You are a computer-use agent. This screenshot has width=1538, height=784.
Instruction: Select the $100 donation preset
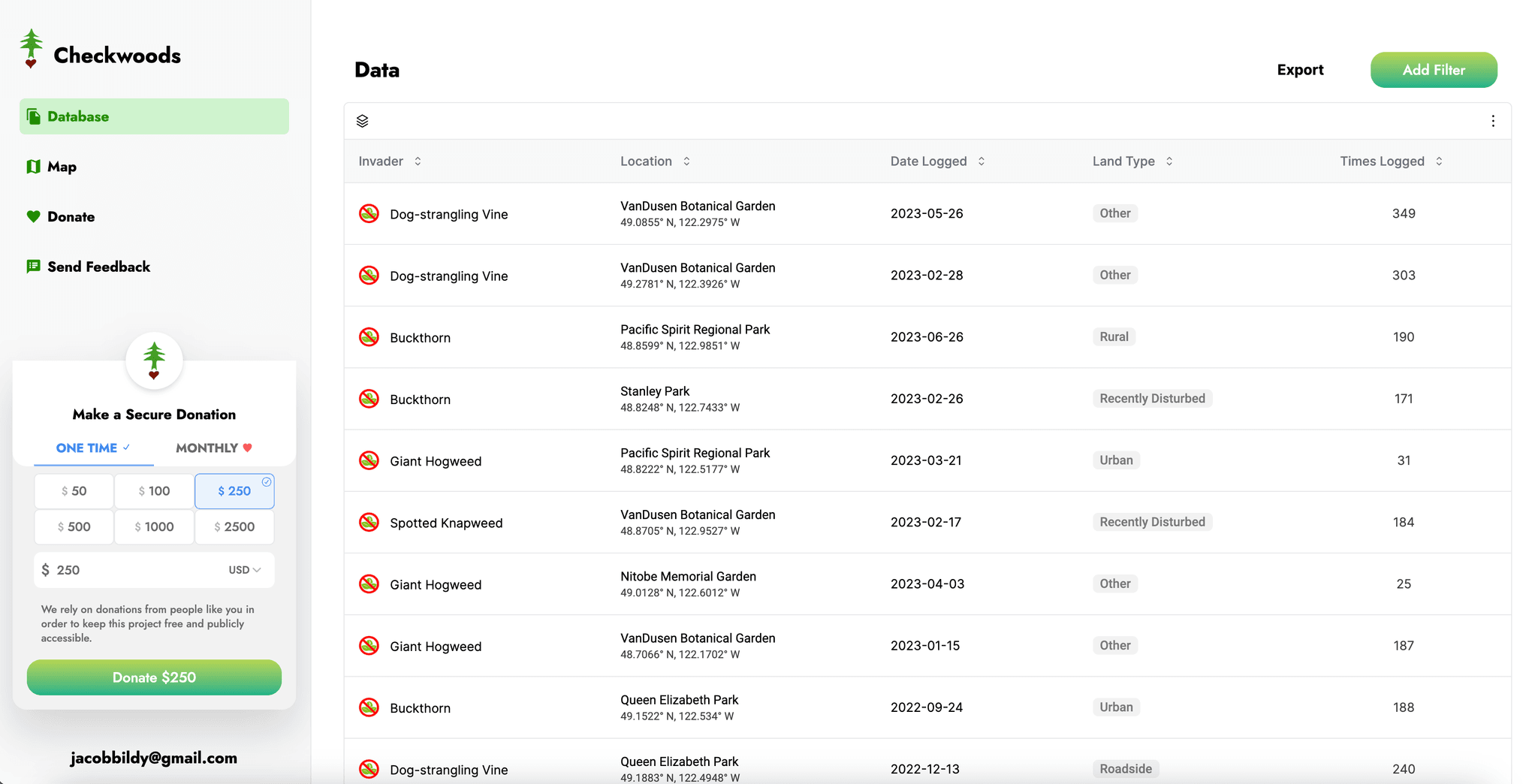(154, 490)
